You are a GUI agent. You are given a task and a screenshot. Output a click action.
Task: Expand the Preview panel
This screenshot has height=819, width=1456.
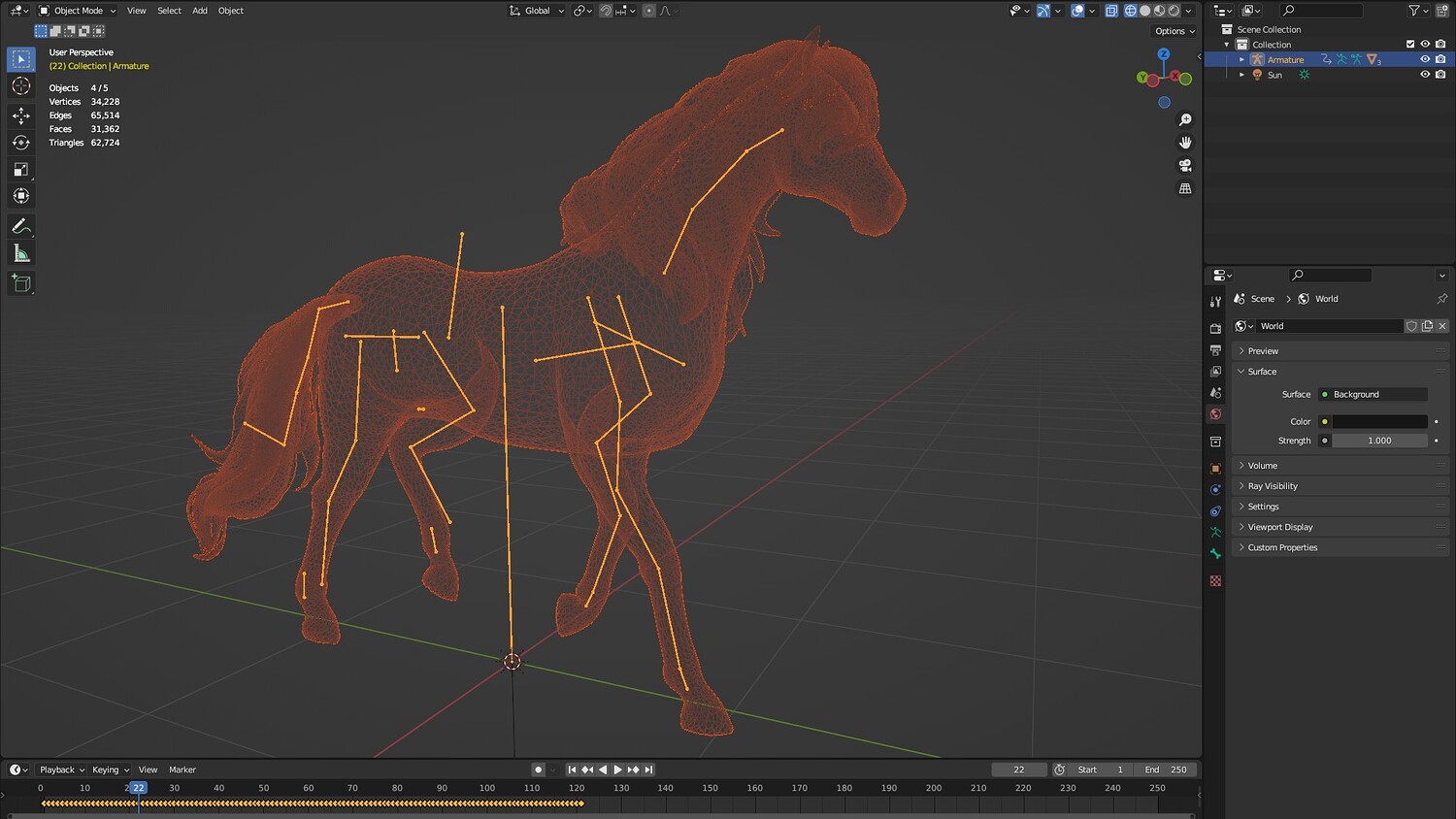tap(1340, 351)
